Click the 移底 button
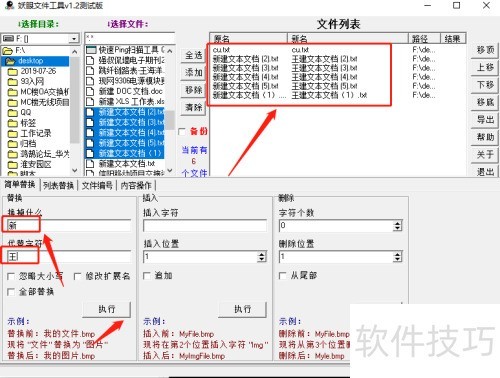 pos(485,102)
